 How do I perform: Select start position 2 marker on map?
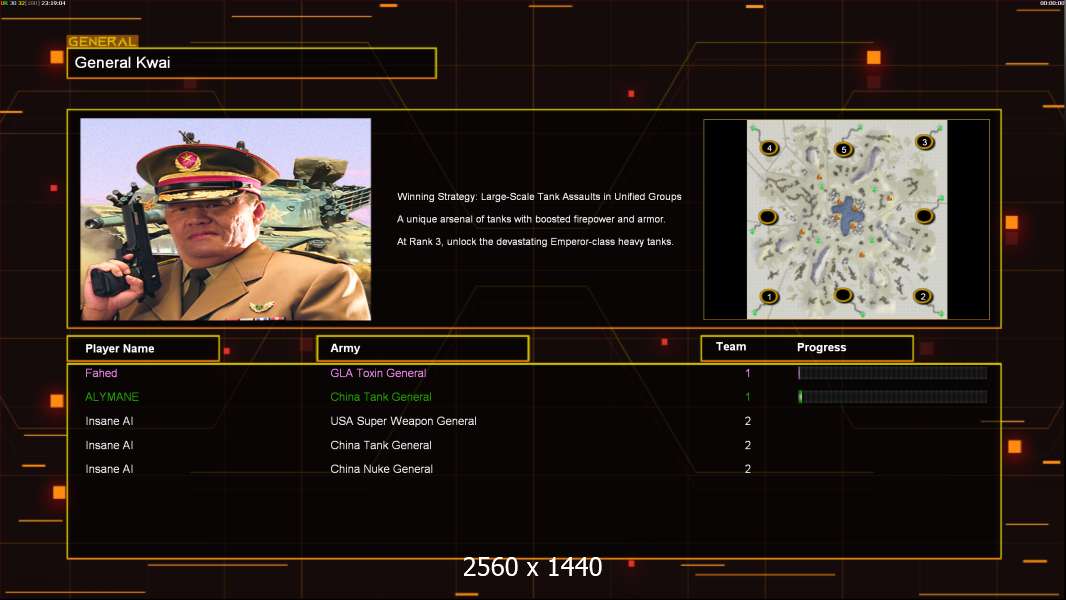pyautogui.click(x=923, y=296)
